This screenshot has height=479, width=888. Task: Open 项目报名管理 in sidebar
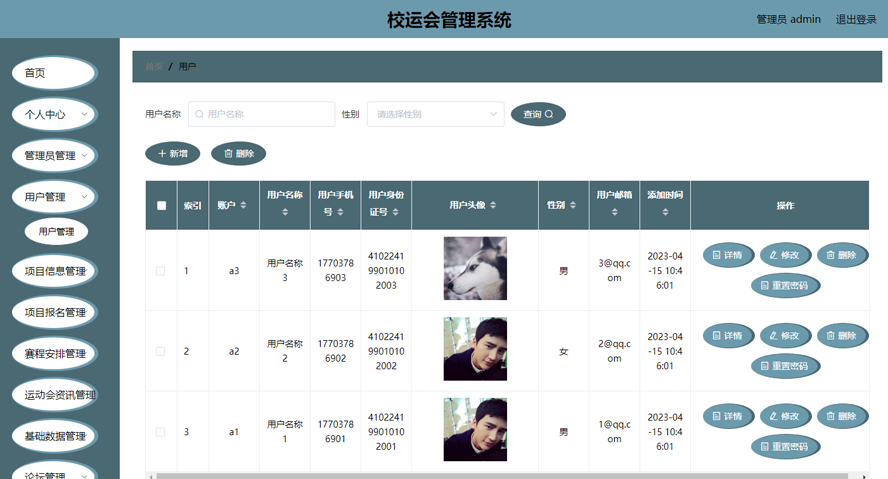pyautogui.click(x=54, y=313)
